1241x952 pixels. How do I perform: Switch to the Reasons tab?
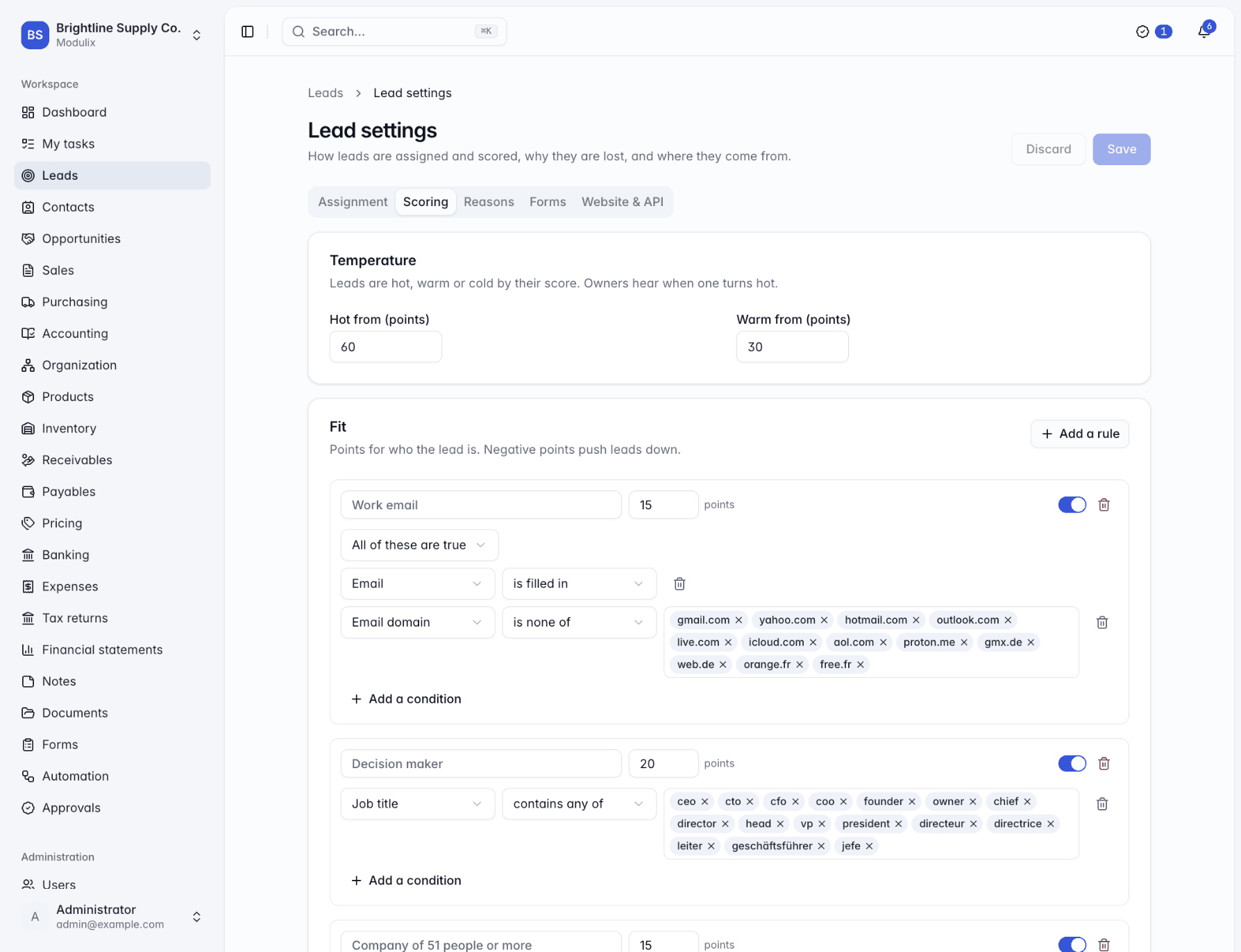pyautogui.click(x=489, y=202)
